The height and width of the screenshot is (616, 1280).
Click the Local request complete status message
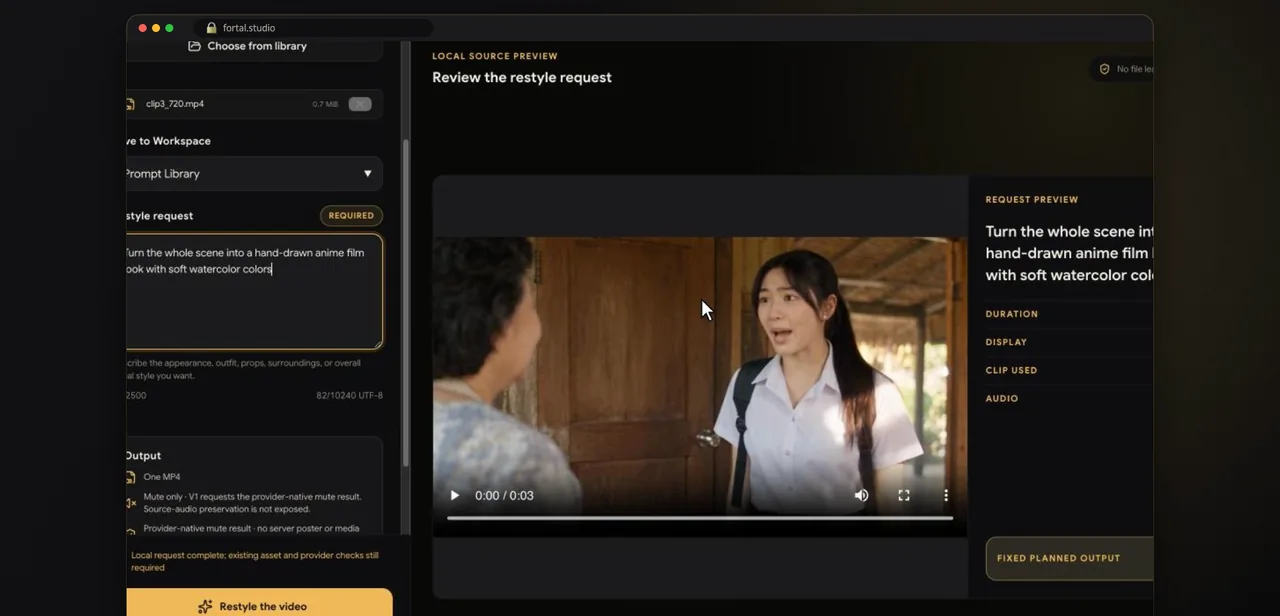(x=255, y=561)
